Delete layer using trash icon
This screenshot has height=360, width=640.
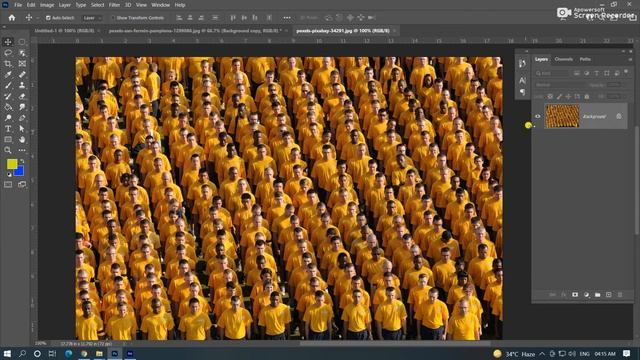[x=620, y=294]
